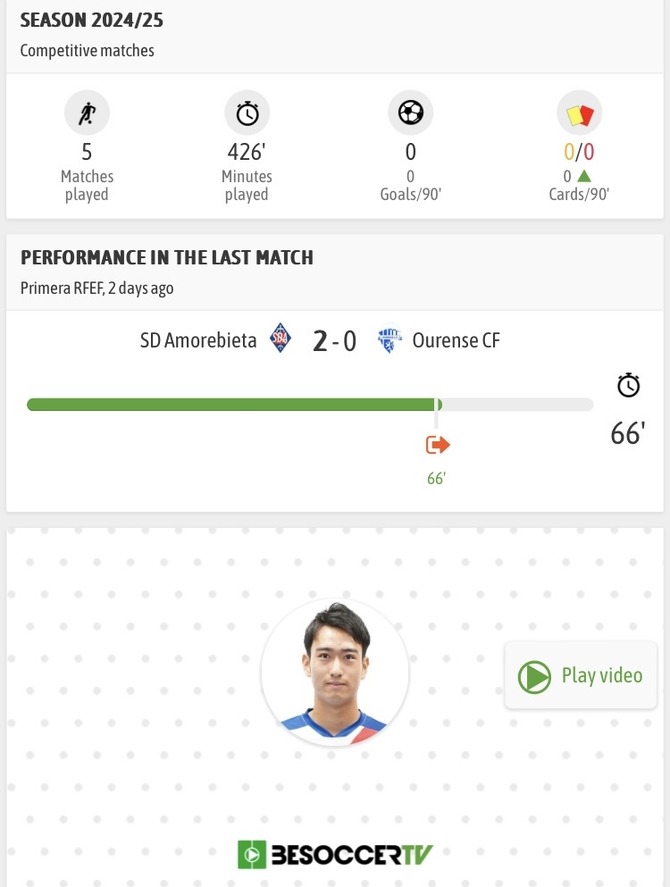This screenshot has width=670, height=887.
Task: Click the orange substitution-out arrow icon
Action: click(437, 445)
